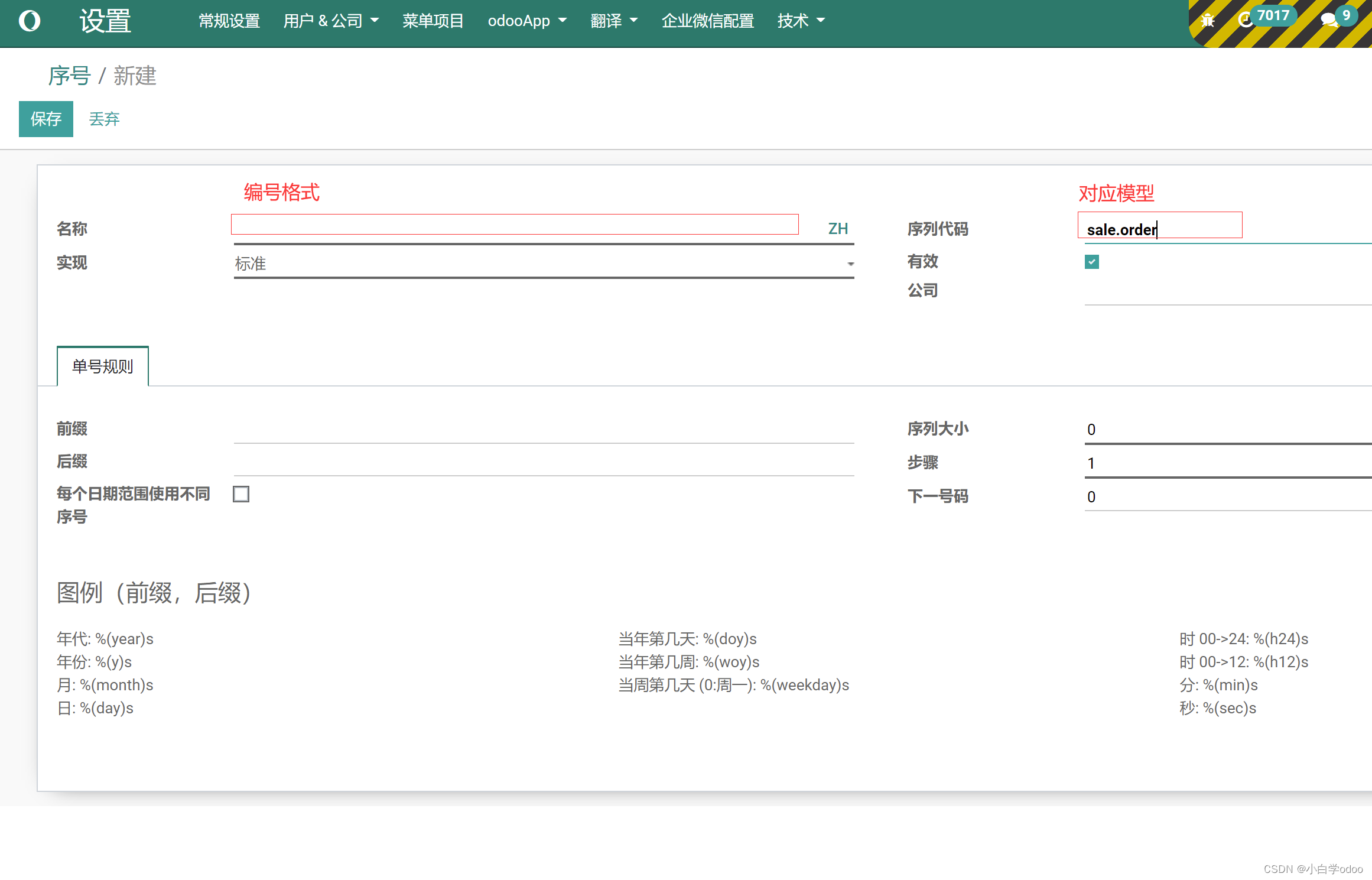The width and height of the screenshot is (1372, 880).
Task: Open the activities clock icon
Action: tap(1246, 20)
